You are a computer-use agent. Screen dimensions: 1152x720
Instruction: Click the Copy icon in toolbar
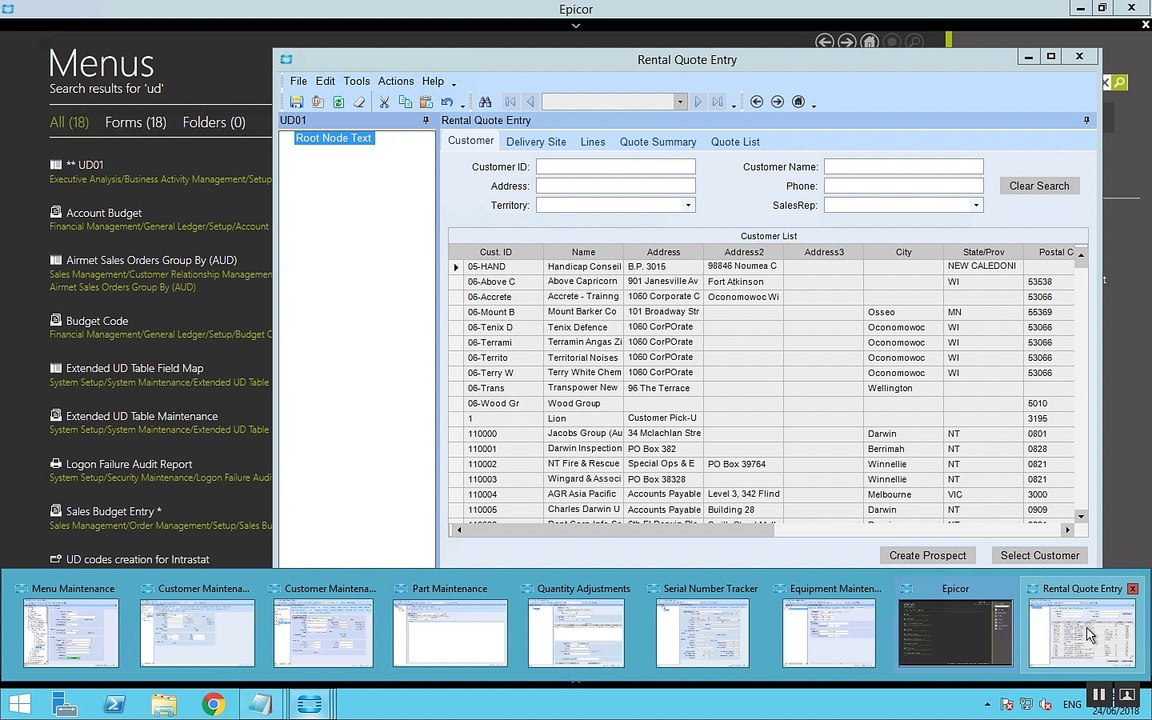tap(405, 102)
